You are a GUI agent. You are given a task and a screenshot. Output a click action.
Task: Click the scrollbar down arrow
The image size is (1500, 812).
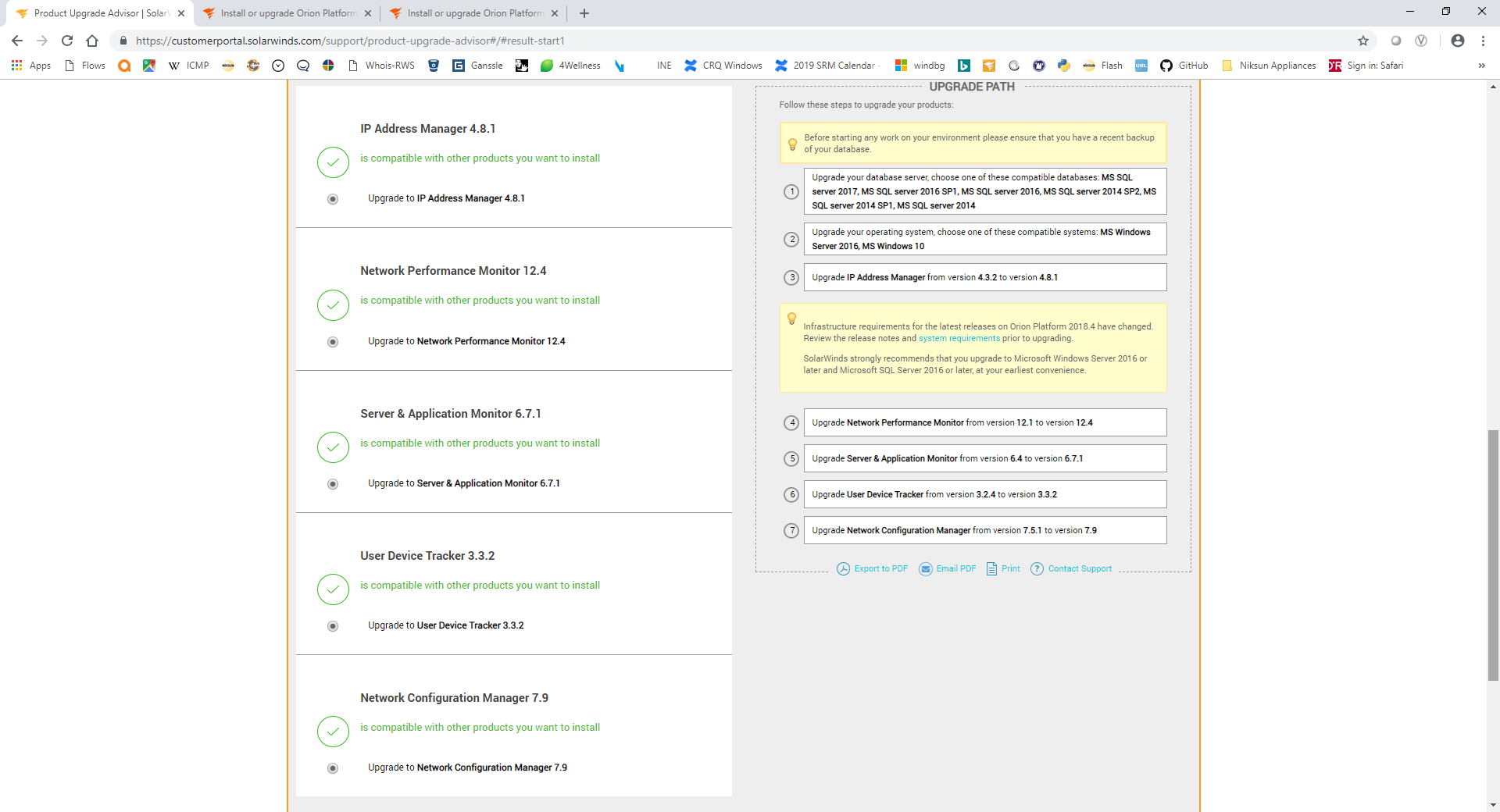tap(1493, 804)
